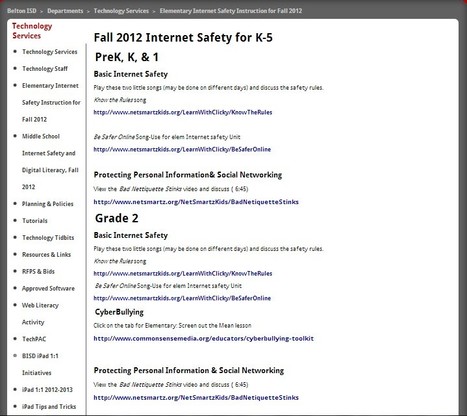Open Resources & Links in the sidebar
467x416 pixels.
pyautogui.click(x=46, y=254)
